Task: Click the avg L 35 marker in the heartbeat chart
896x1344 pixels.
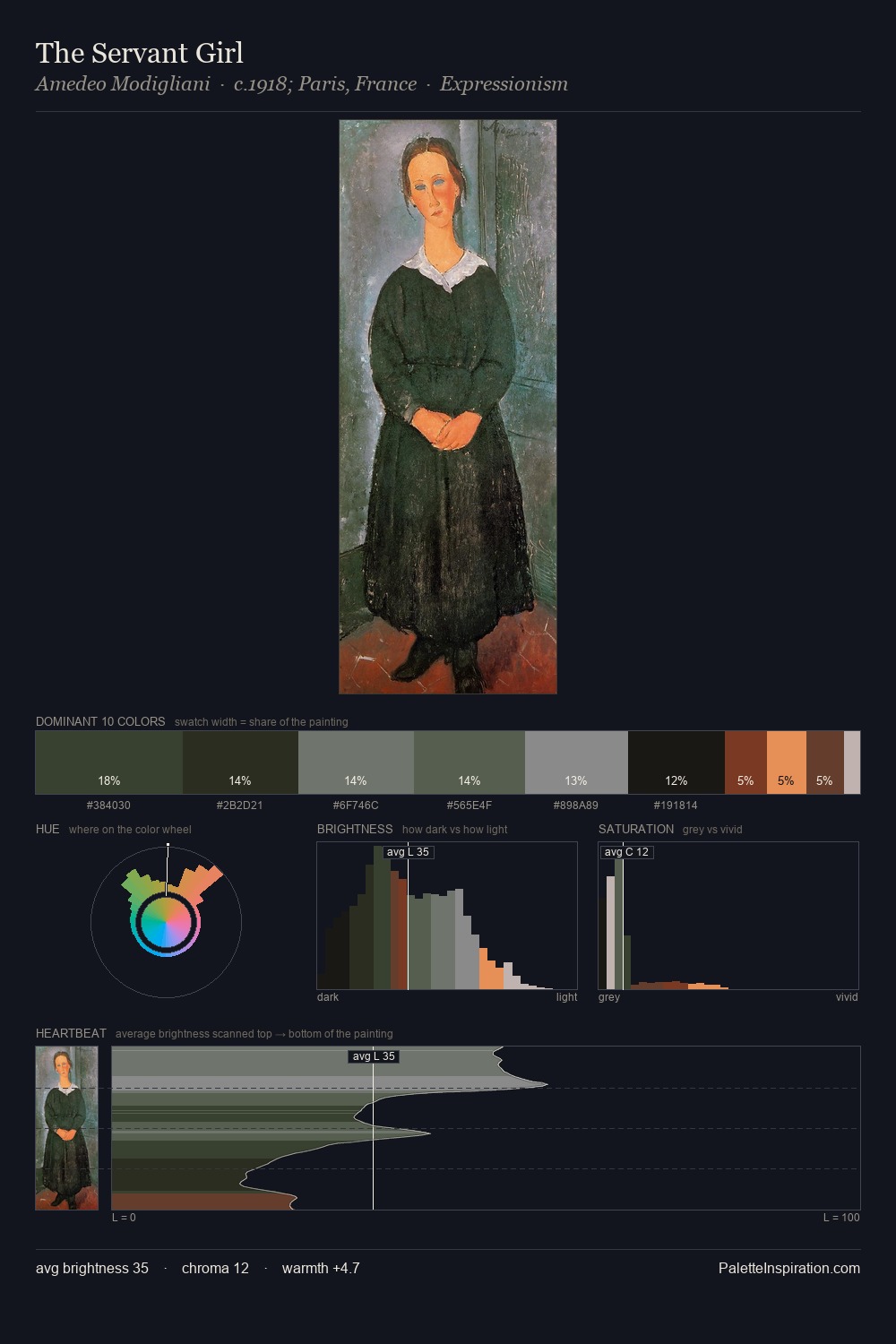Action: pyautogui.click(x=374, y=1056)
